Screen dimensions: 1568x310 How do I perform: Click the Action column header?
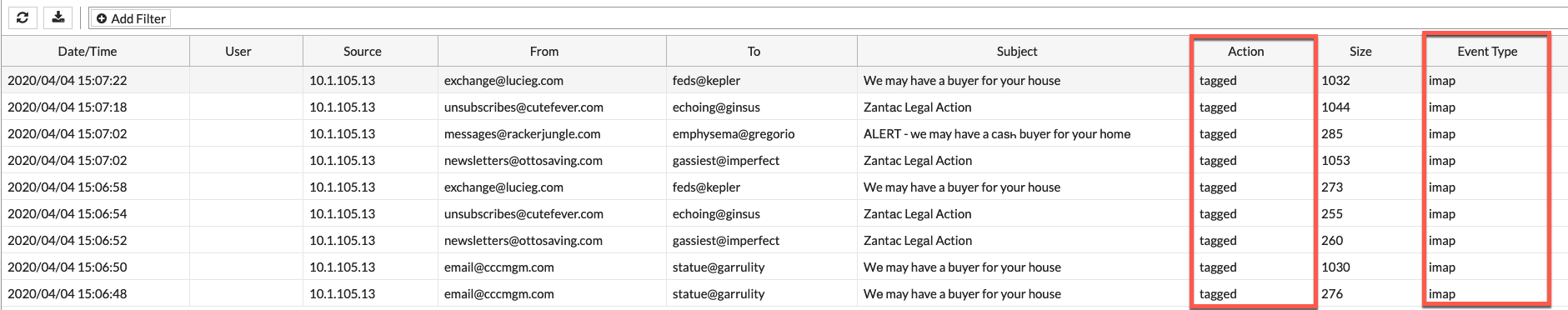point(1246,52)
